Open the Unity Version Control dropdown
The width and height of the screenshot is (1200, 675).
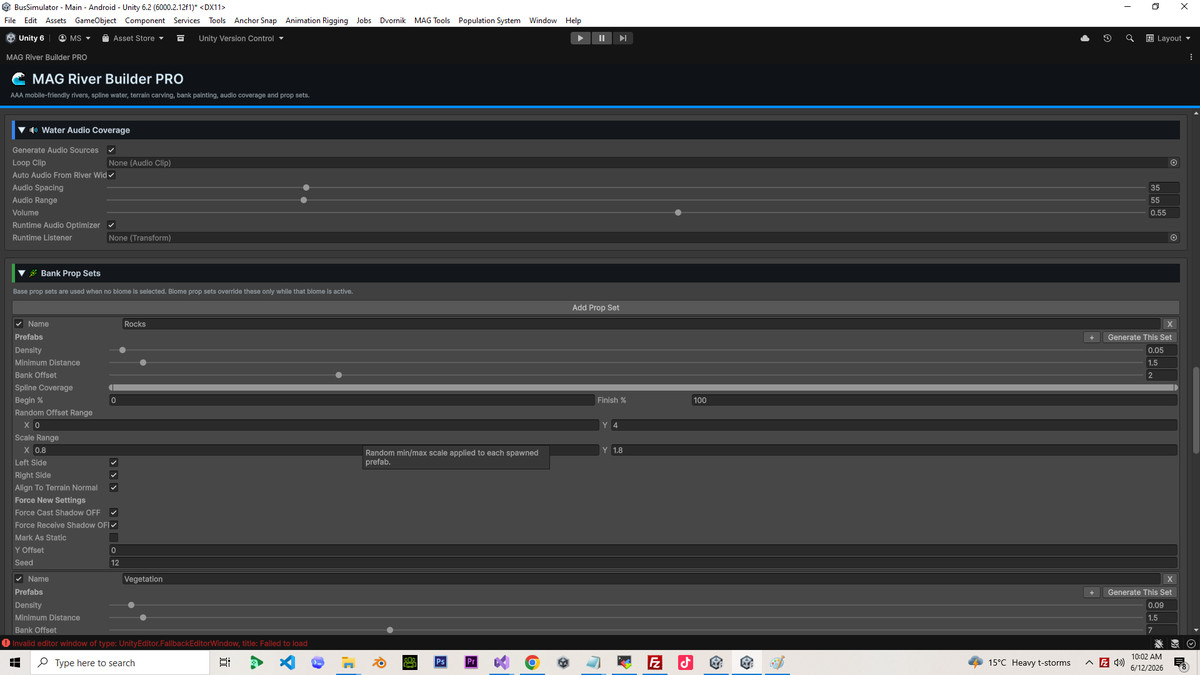[x=240, y=38]
